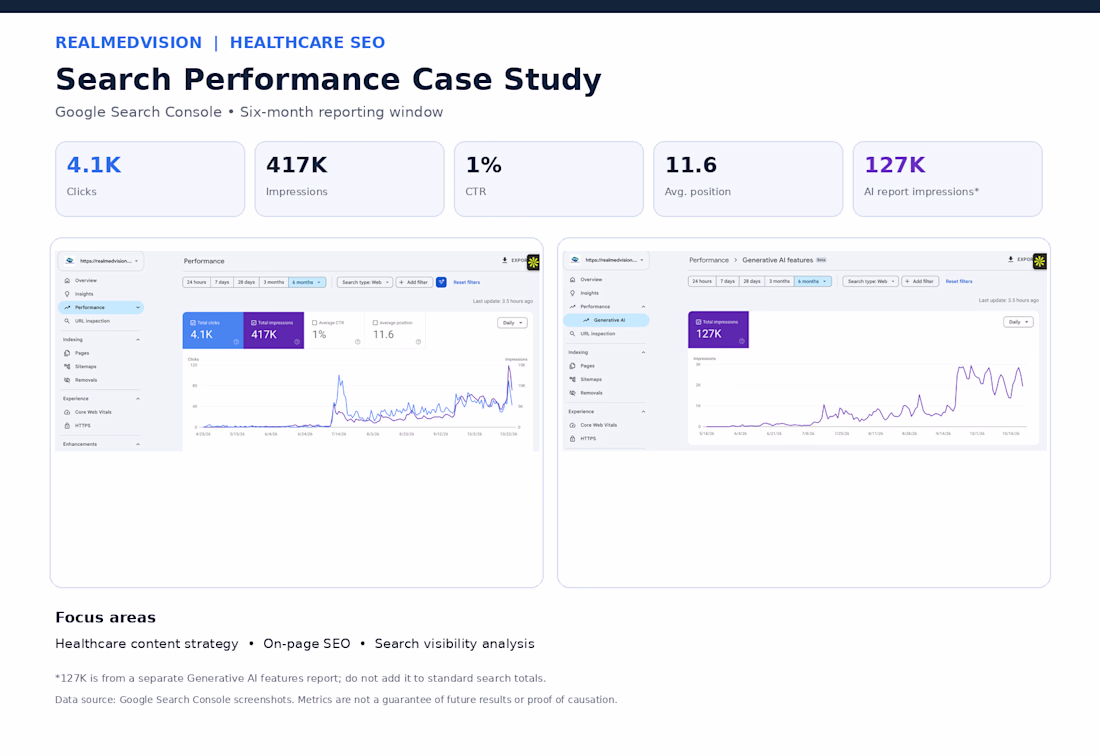Click the URL inspection magnifier icon in the left screenshot
This screenshot has width=1100, height=756.
coord(67,321)
